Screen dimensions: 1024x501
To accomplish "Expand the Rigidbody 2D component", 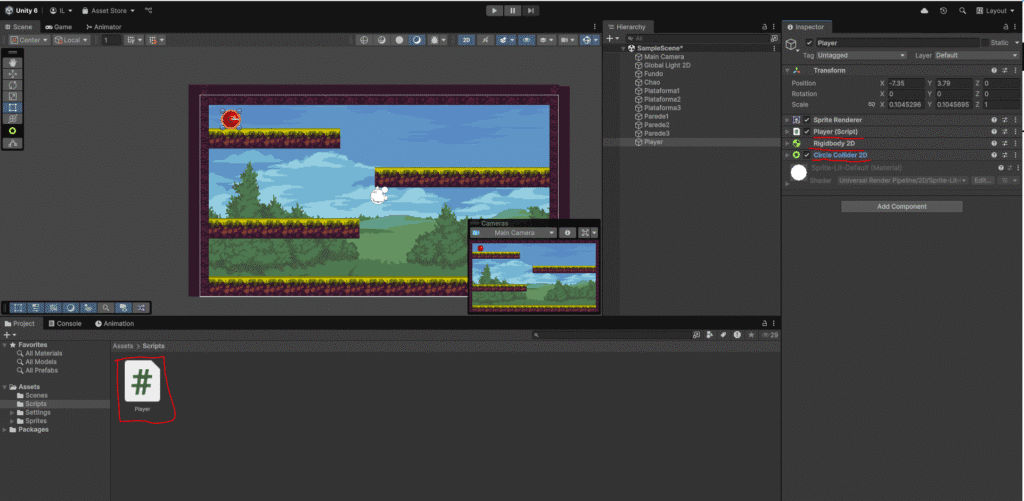I will point(788,143).
